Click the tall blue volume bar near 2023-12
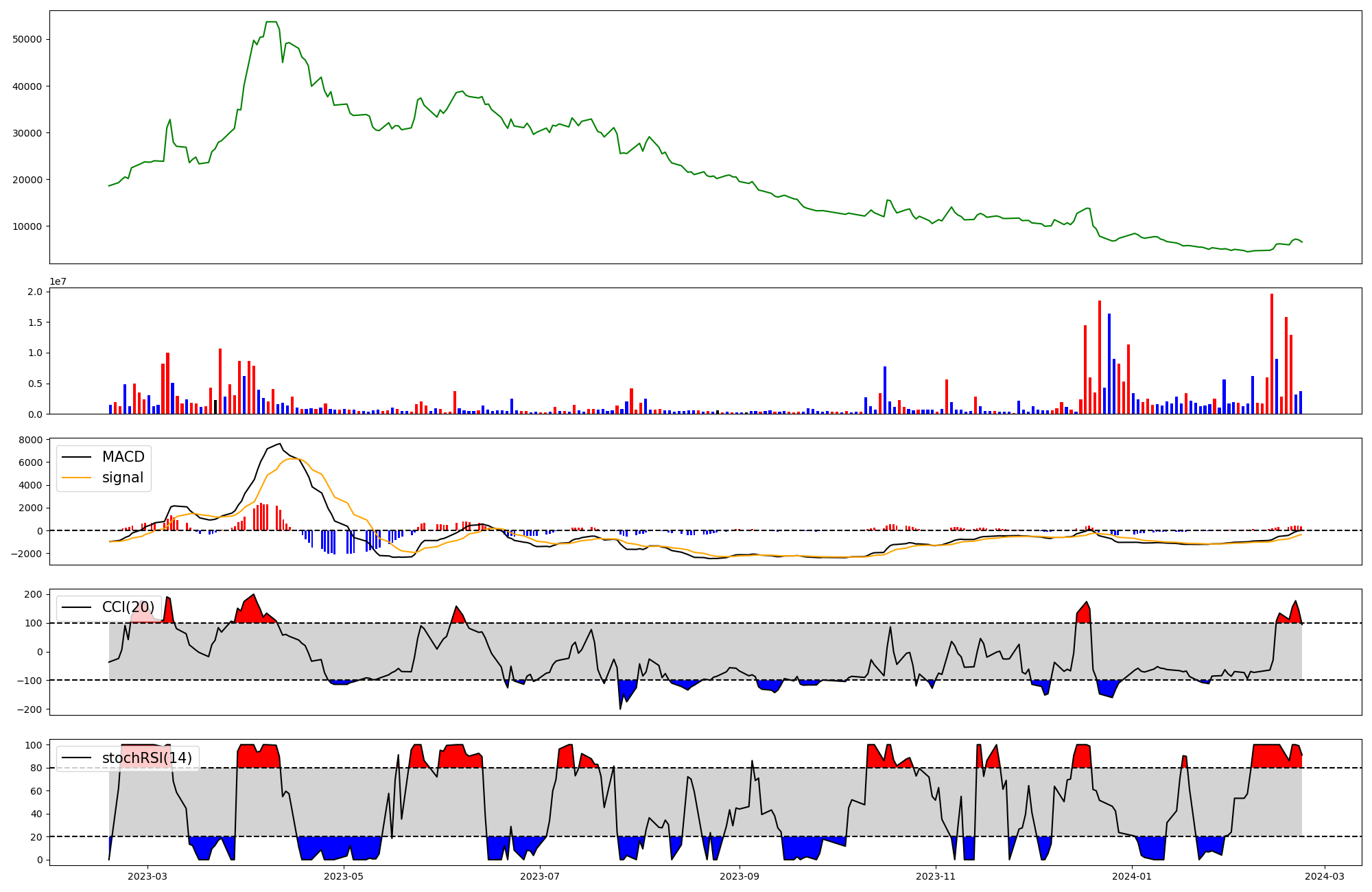This screenshot has height=892, width=1372. tap(1109, 364)
